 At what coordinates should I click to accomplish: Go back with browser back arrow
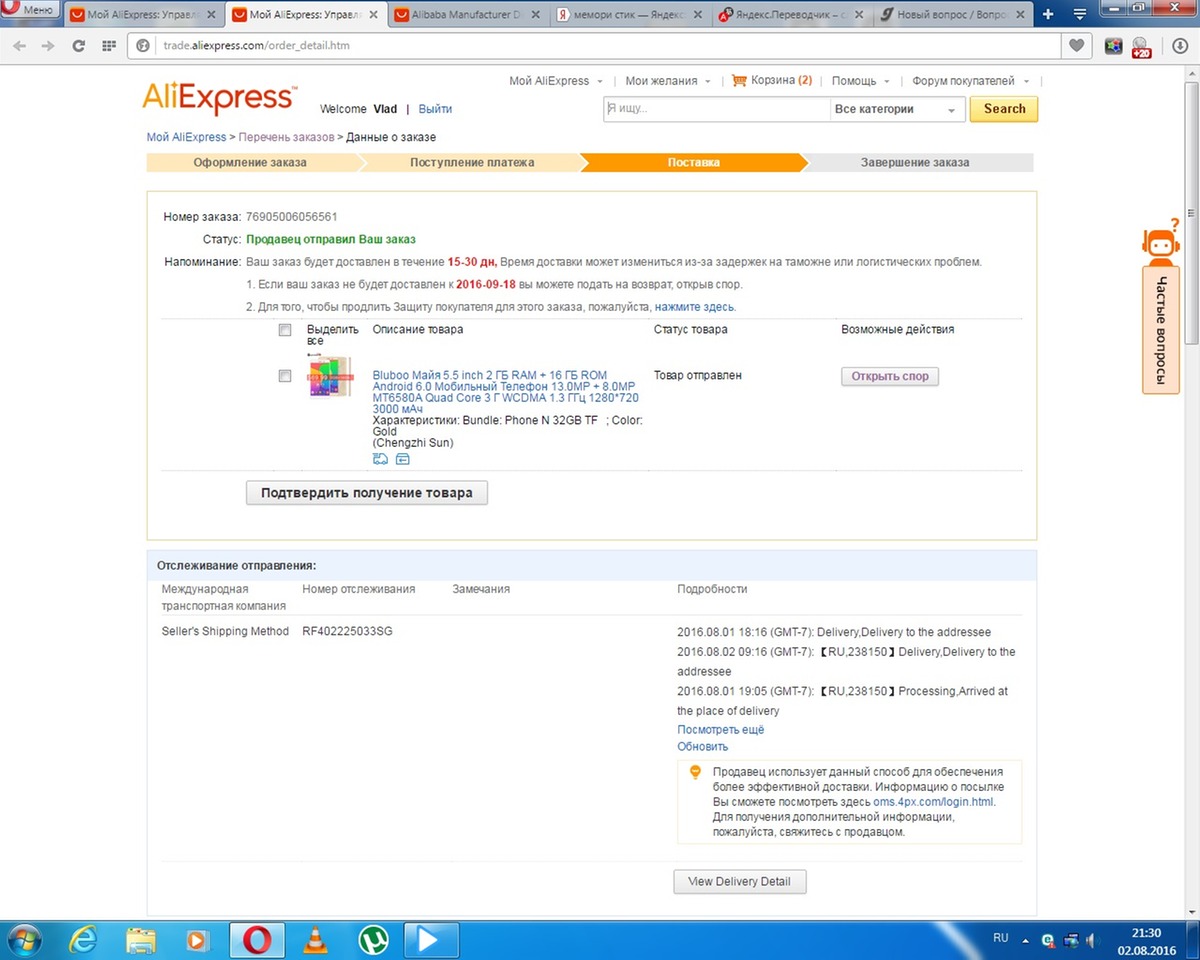tap(21, 46)
